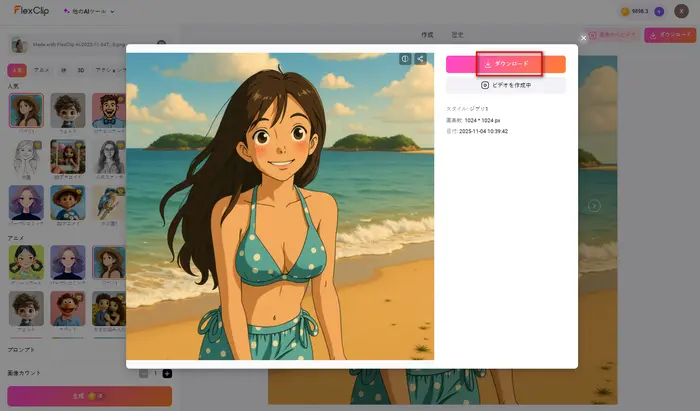700x411 pixels.
Task: Choose the orange puppet style thumbnail
Action: tap(68, 309)
